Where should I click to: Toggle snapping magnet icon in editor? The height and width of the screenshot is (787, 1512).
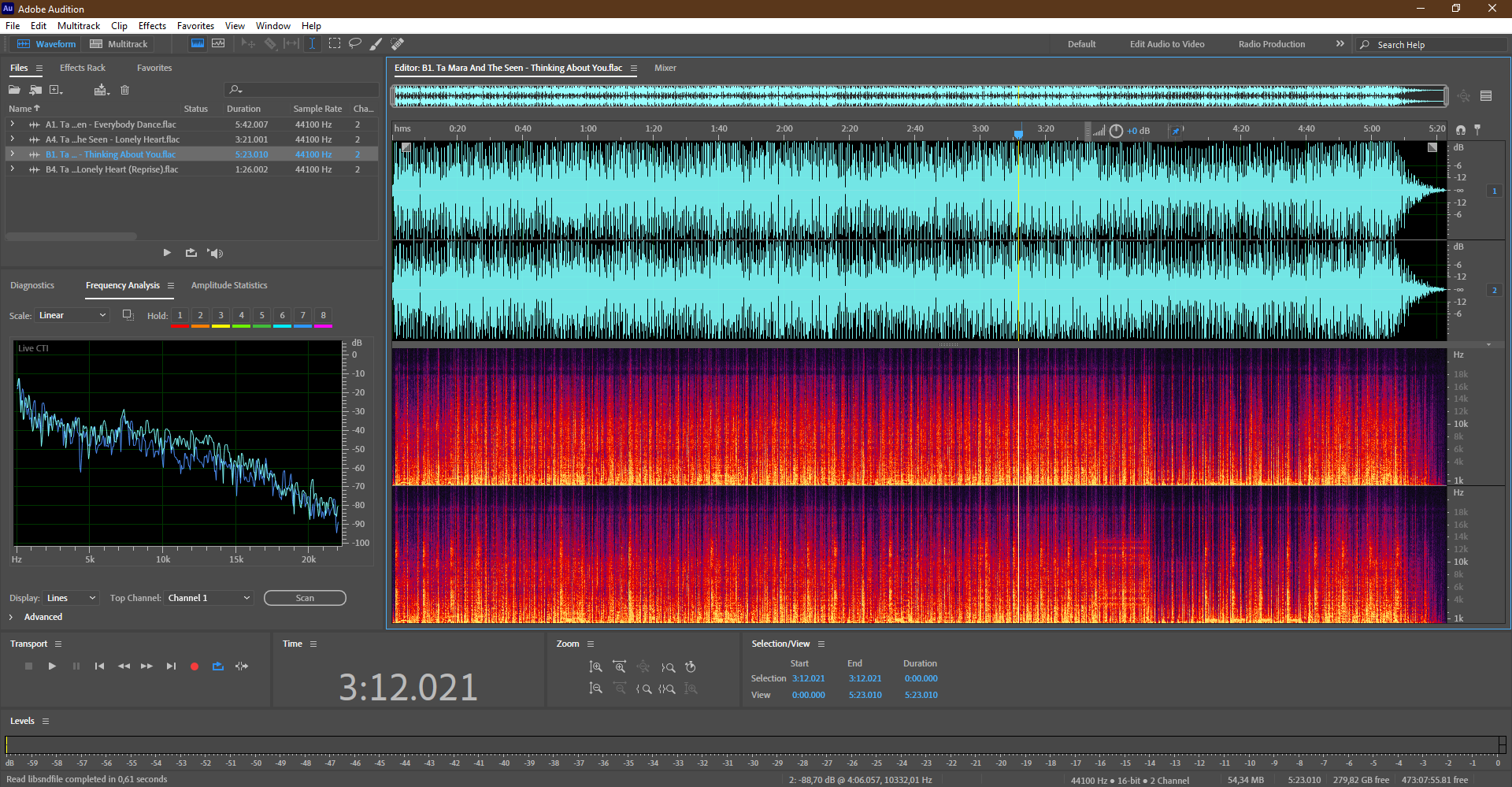(x=1461, y=130)
